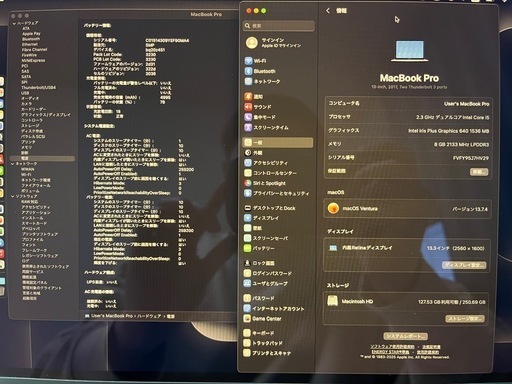Click the macOS Ventura version row
The image size is (512, 384).
coord(407,209)
